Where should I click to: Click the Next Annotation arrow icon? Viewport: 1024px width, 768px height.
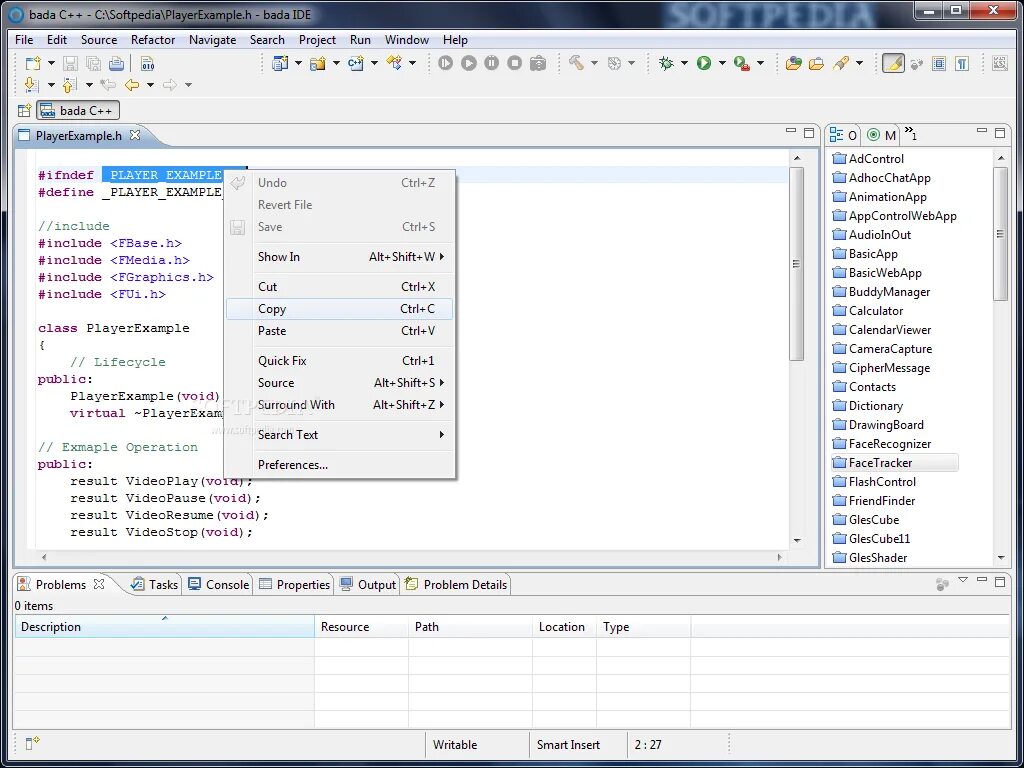tap(30, 85)
